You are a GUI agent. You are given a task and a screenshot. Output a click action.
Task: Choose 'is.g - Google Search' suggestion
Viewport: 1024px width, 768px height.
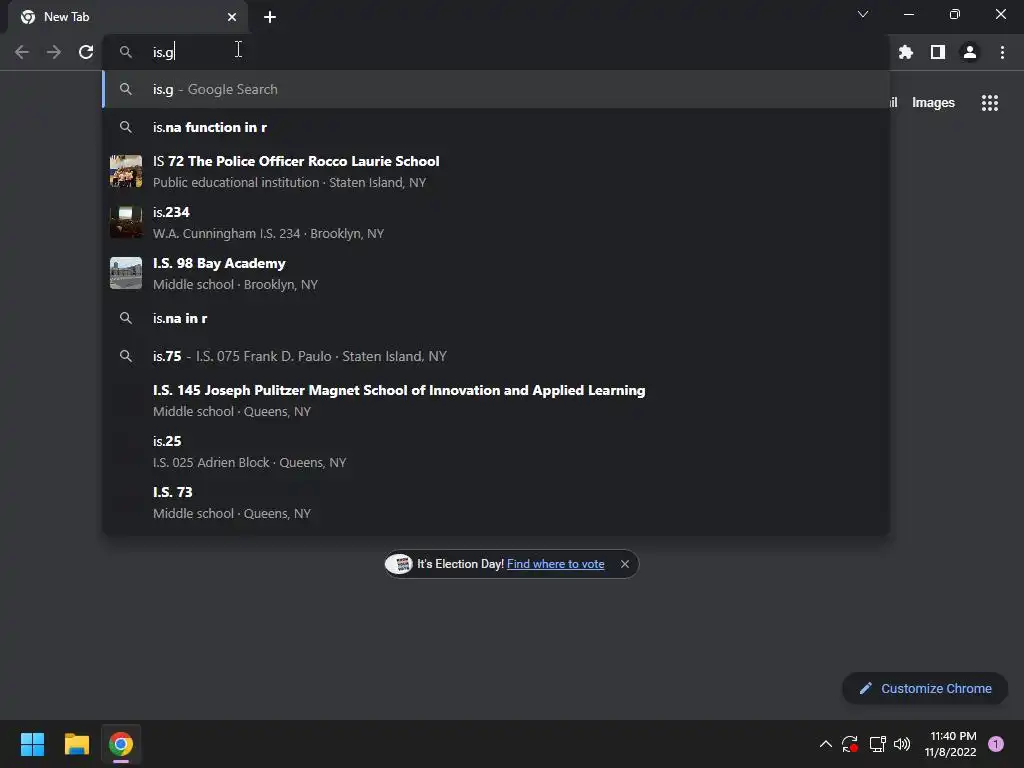tap(496, 89)
